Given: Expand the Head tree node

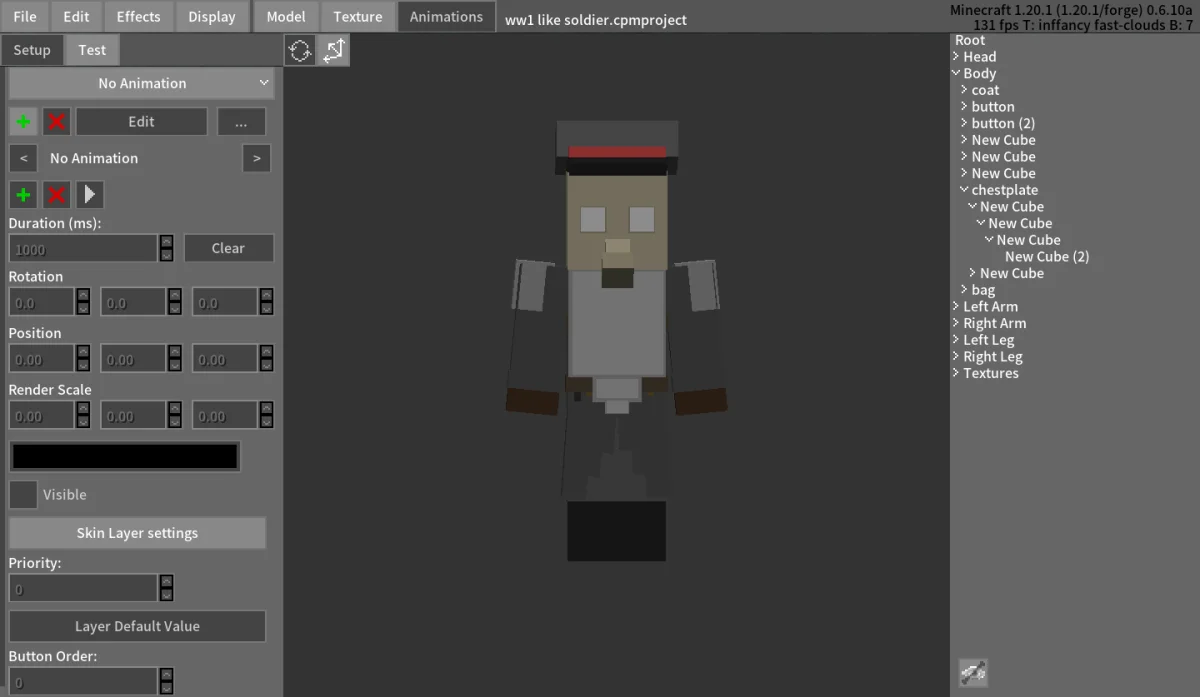Looking at the screenshot, I should pos(956,57).
